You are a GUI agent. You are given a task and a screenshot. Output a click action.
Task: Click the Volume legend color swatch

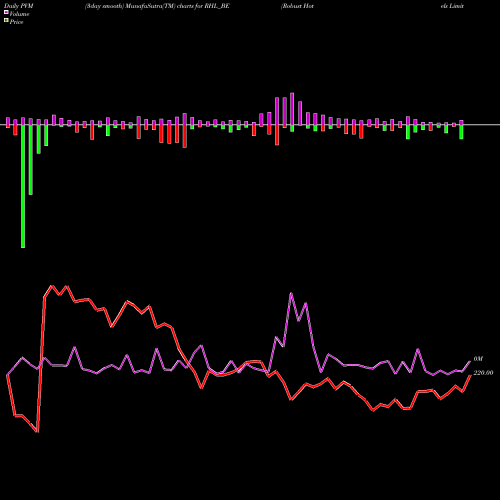(6, 12)
